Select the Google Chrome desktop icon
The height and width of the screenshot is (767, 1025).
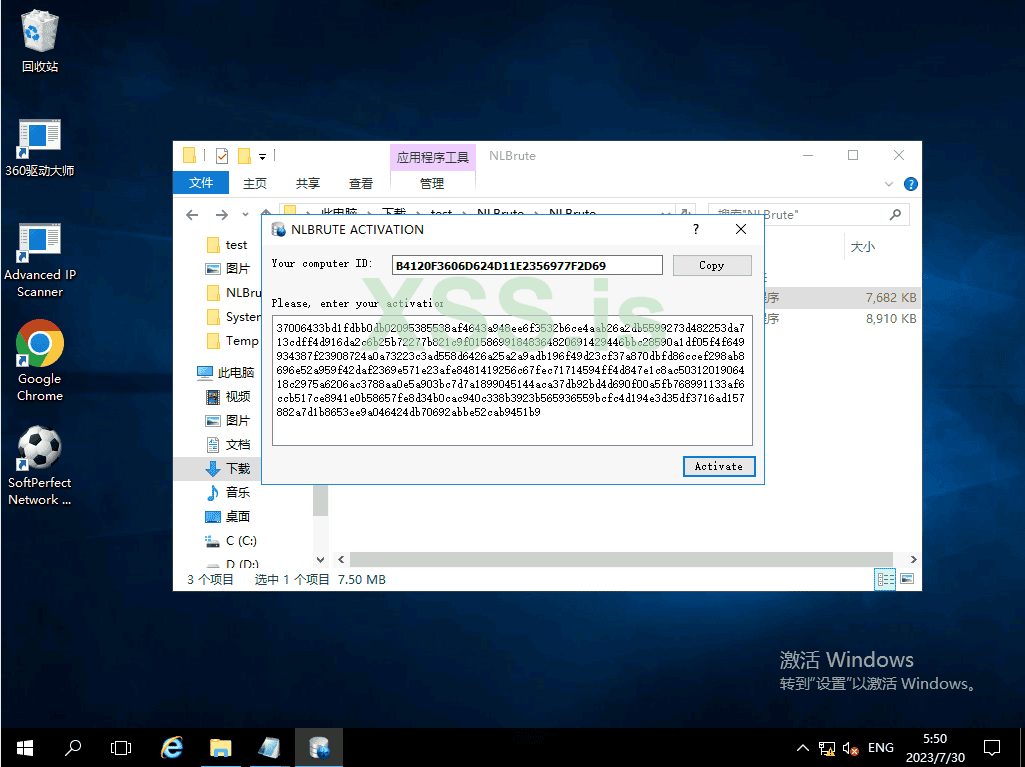40,358
